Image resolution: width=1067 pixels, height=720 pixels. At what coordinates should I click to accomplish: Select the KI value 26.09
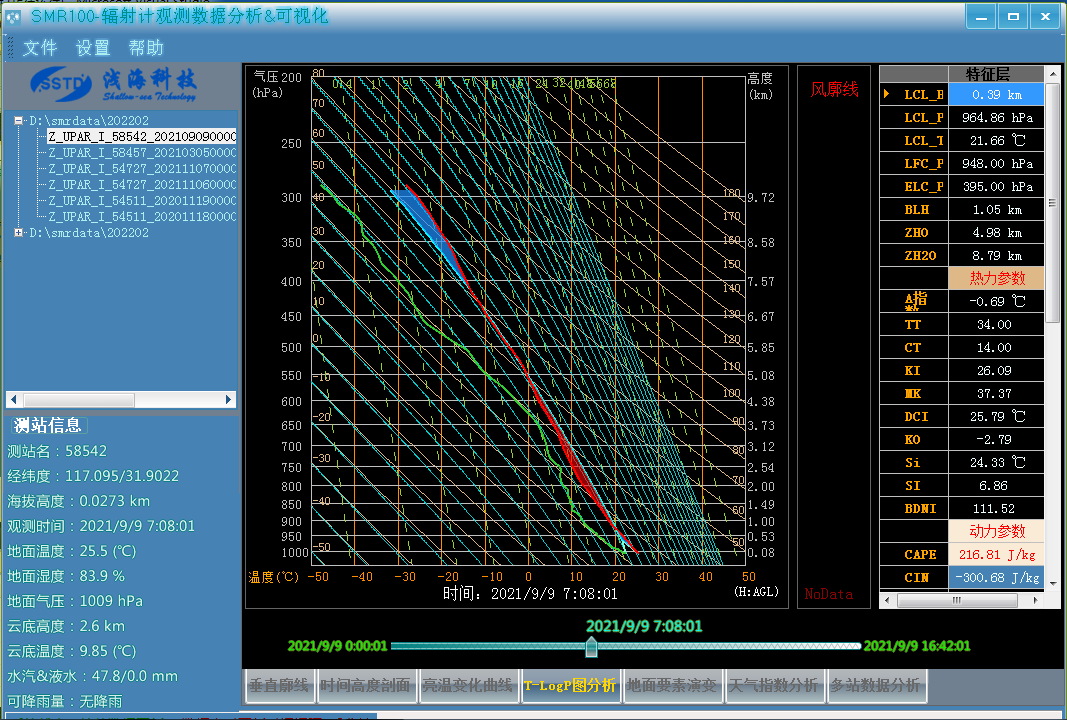[x=996, y=371]
